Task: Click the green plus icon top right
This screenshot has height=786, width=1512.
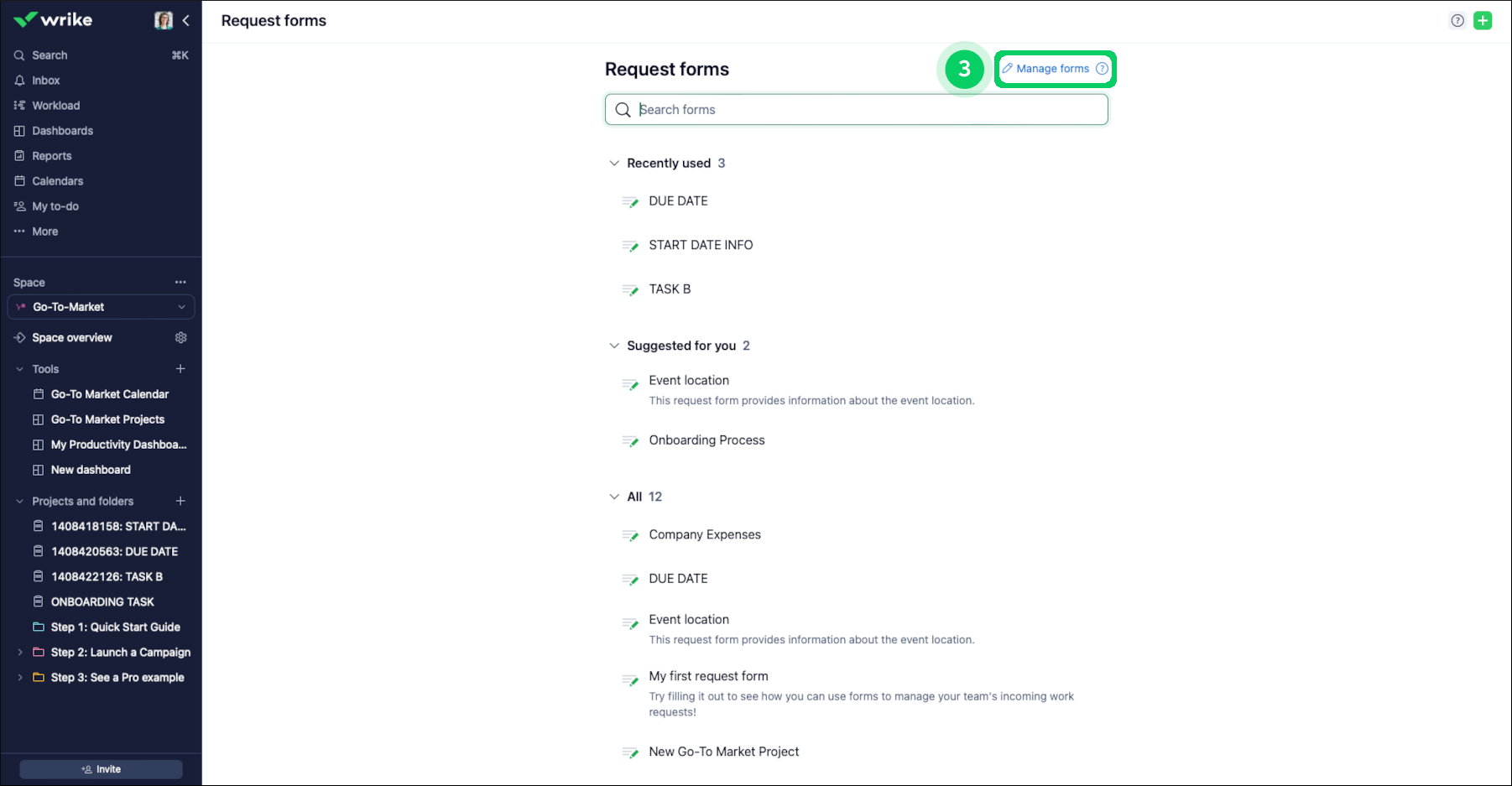Action: pyautogui.click(x=1483, y=20)
